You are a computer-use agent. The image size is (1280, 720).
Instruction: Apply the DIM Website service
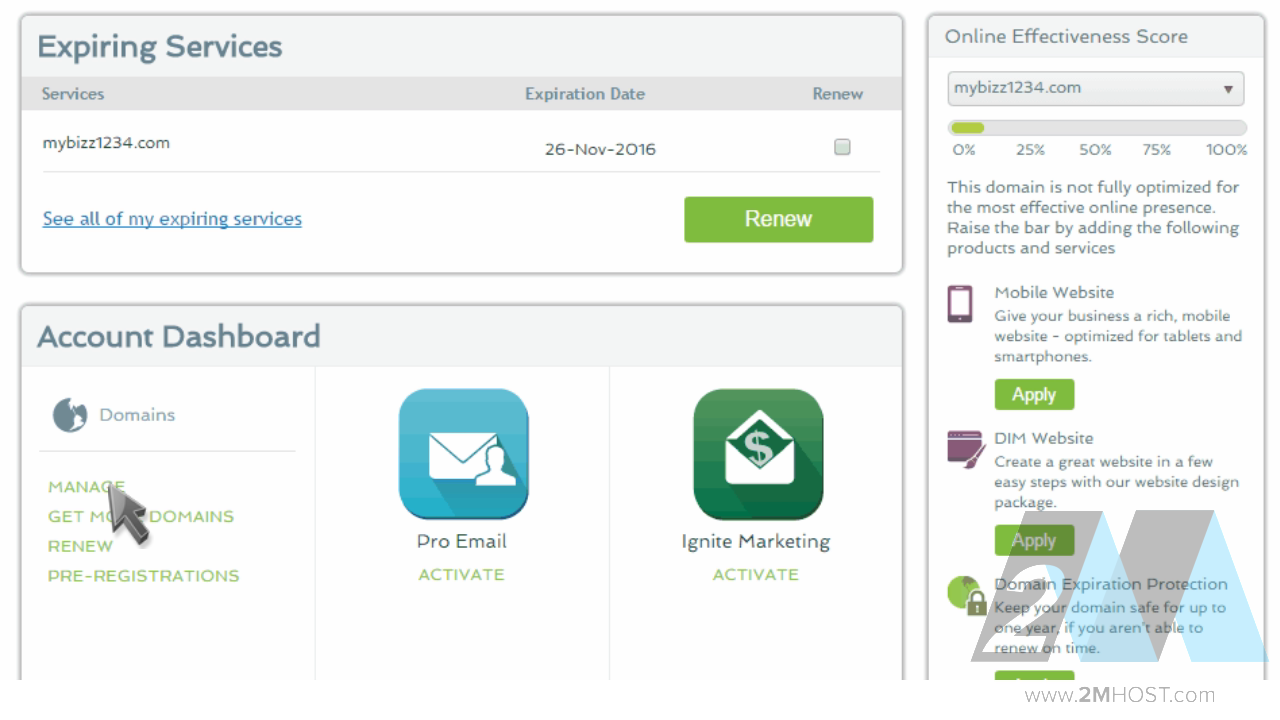(1034, 541)
